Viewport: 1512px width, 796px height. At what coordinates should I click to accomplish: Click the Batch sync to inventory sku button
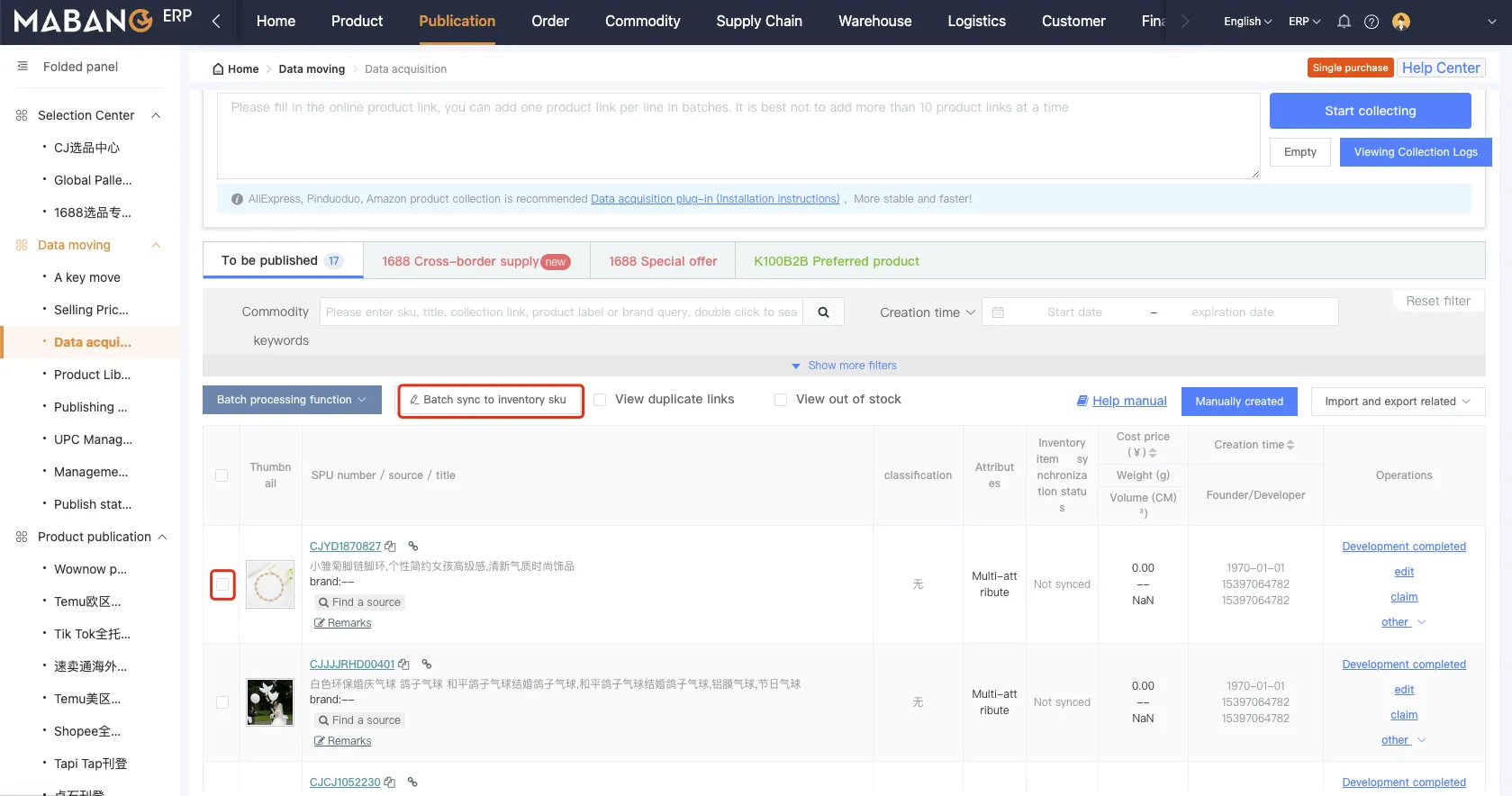point(491,400)
